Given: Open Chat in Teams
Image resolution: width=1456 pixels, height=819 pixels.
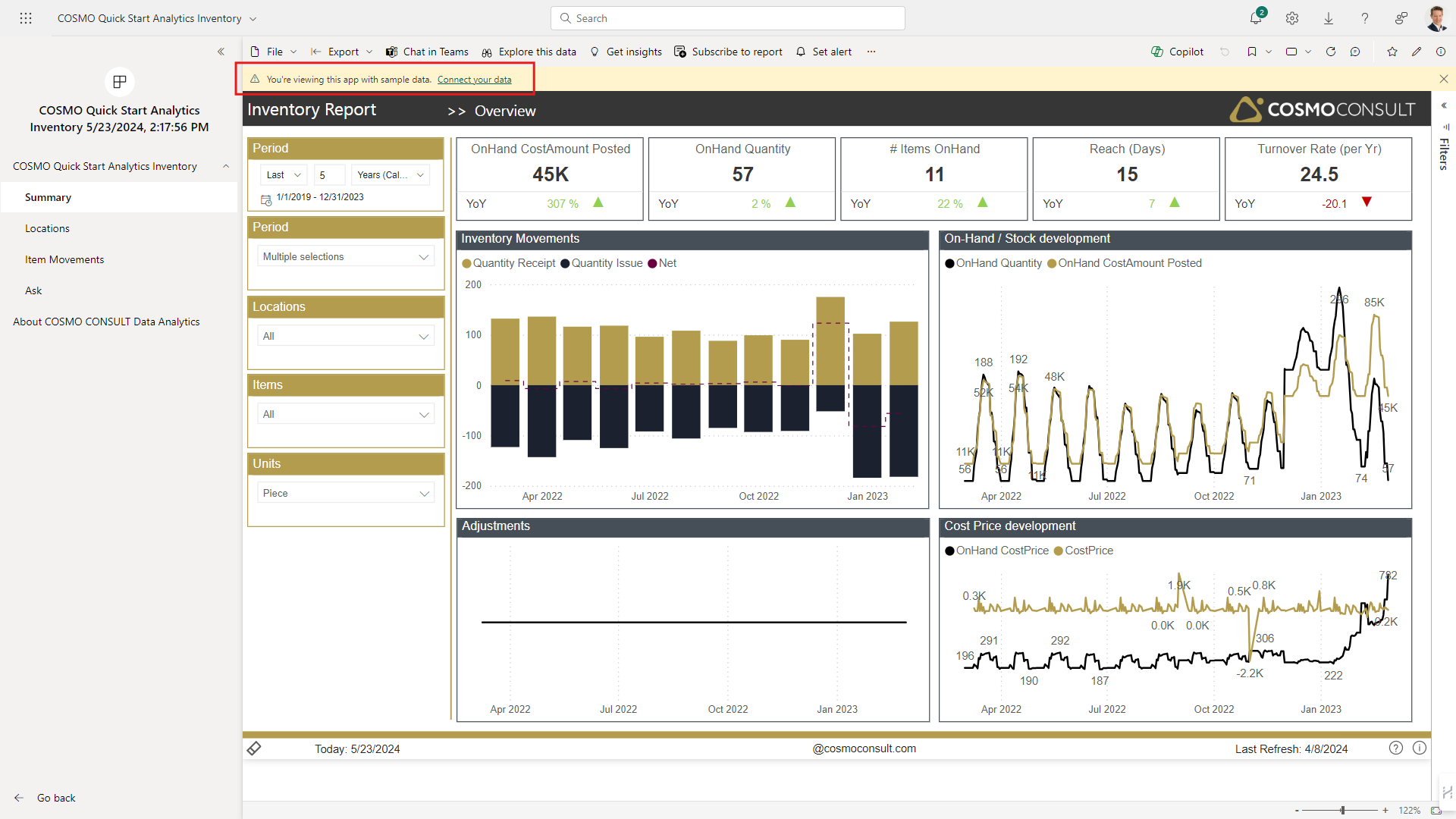Looking at the screenshot, I should pos(427,52).
